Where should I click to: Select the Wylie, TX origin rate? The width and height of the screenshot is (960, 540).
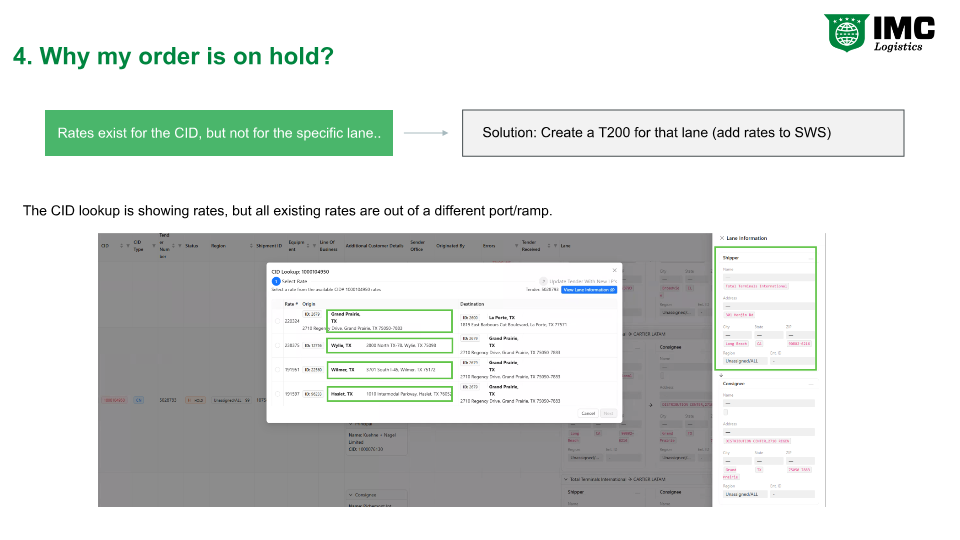tap(277, 345)
